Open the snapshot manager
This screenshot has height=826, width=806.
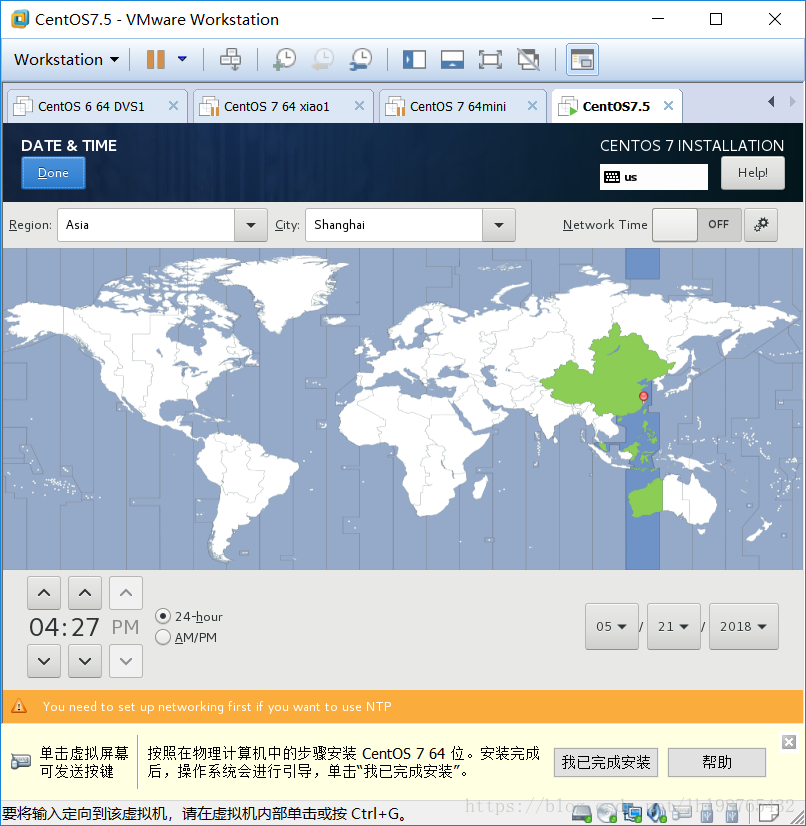click(361, 60)
